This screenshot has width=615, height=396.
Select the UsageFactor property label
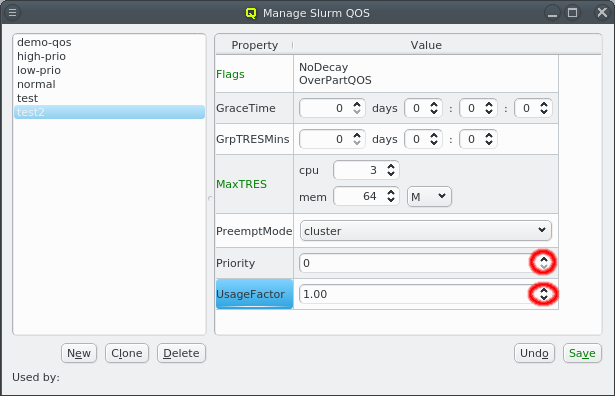255,294
